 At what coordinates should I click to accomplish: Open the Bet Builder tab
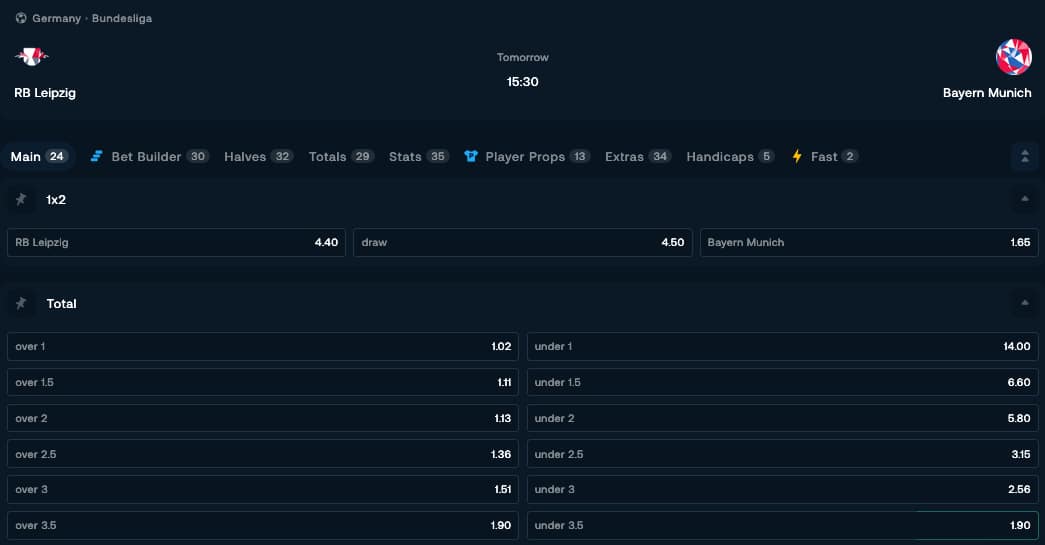click(150, 157)
